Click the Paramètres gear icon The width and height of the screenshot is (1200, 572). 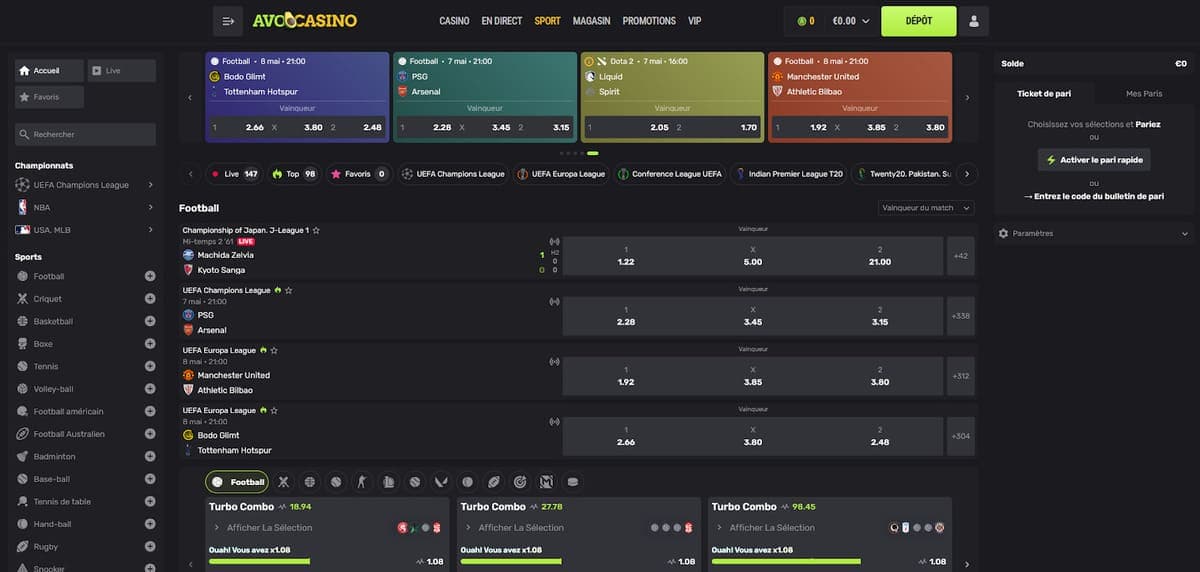(x=1004, y=233)
